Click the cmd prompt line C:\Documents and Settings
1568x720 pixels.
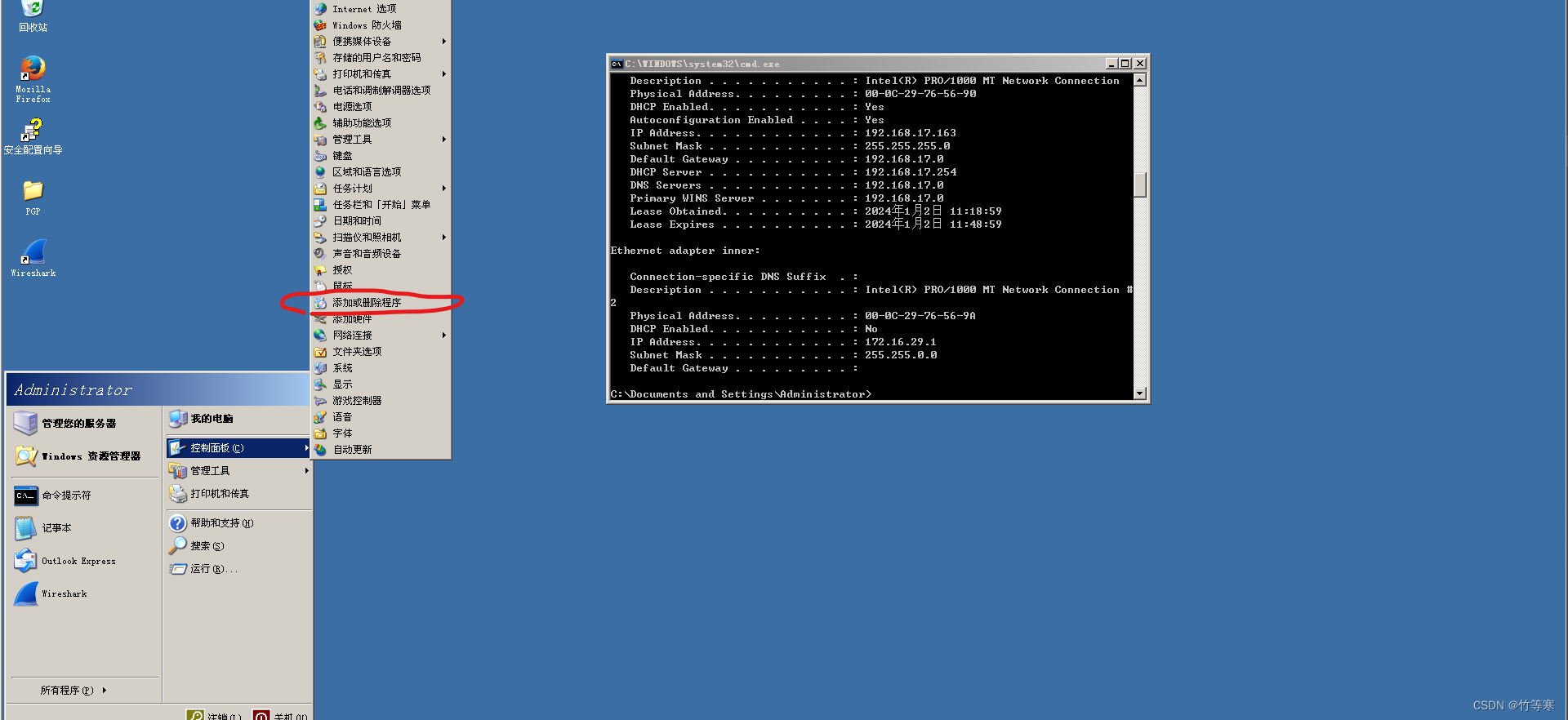[741, 394]
